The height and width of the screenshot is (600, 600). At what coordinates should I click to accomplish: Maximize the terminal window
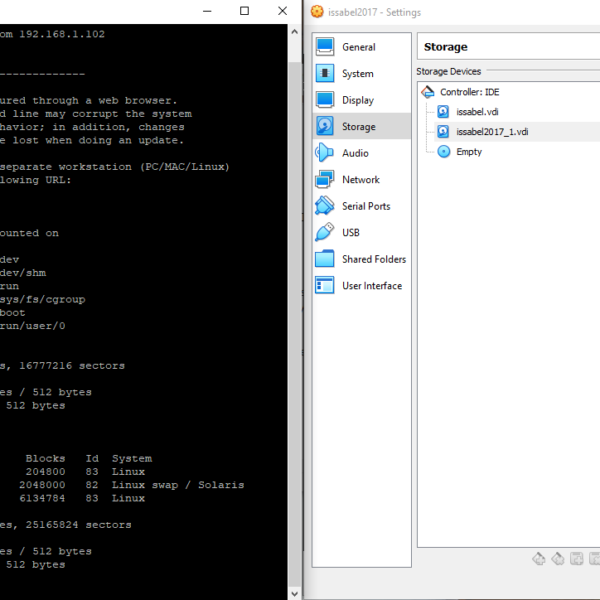pyautogui.click(x=245, y=11)
